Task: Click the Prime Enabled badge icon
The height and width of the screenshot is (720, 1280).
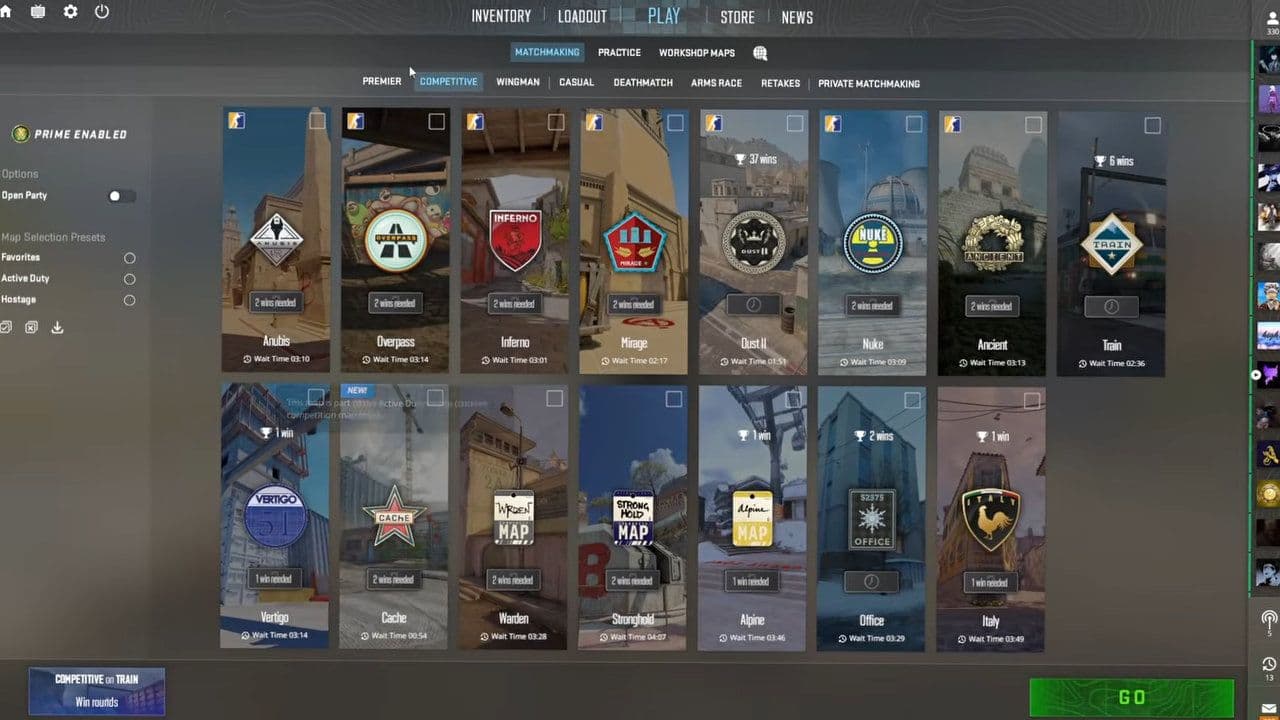Action: click(20, 134)
